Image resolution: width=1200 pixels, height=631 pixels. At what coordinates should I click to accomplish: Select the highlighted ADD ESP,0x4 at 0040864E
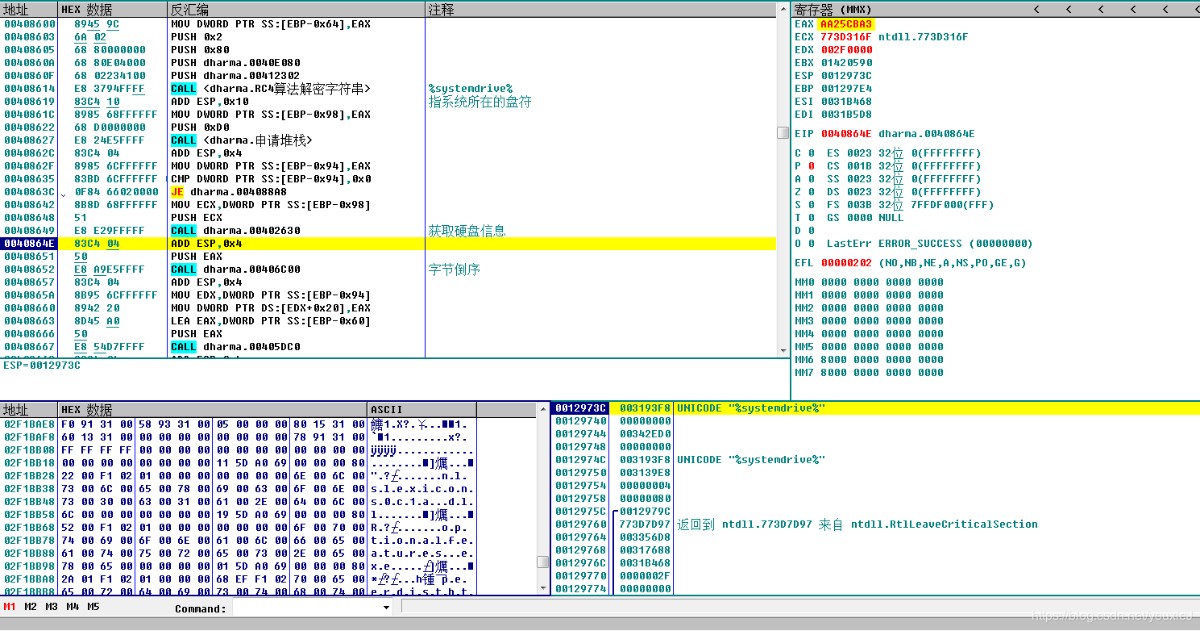pyautogui.click(x=206, y=244)
